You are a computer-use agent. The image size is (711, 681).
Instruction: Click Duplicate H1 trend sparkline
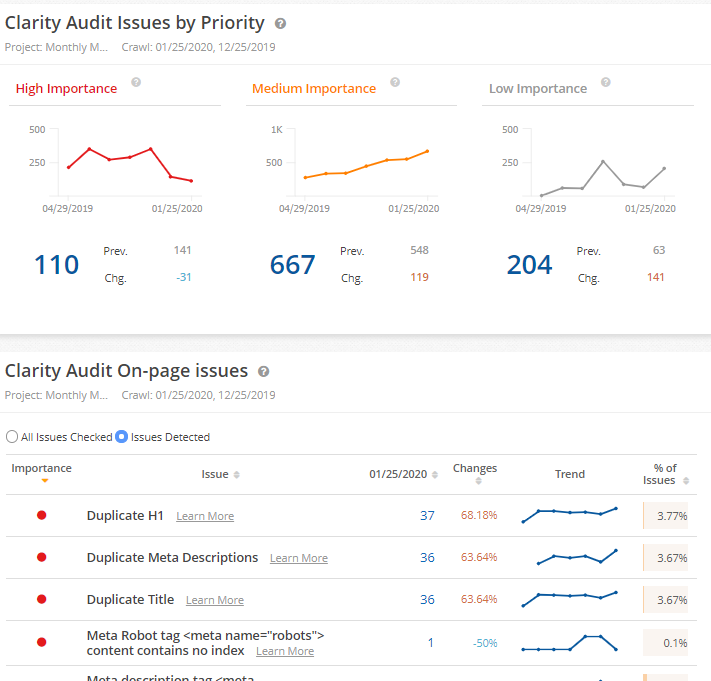[570, 515]
